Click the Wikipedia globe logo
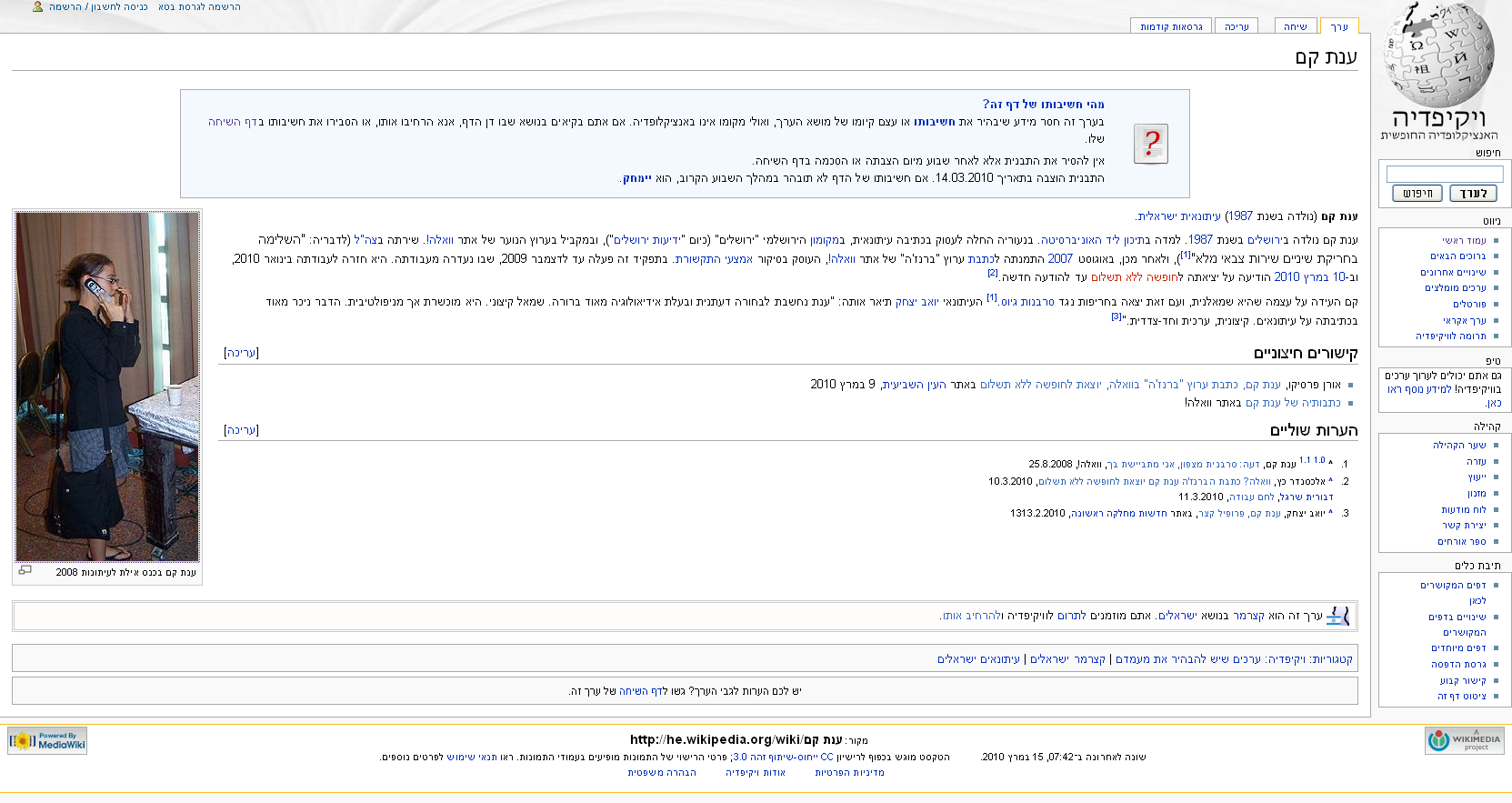1512x803 pixels. point(1437,55)
